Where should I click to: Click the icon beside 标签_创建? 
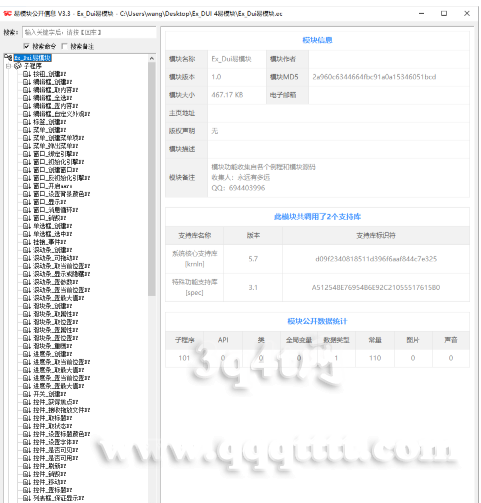(27, 122)
